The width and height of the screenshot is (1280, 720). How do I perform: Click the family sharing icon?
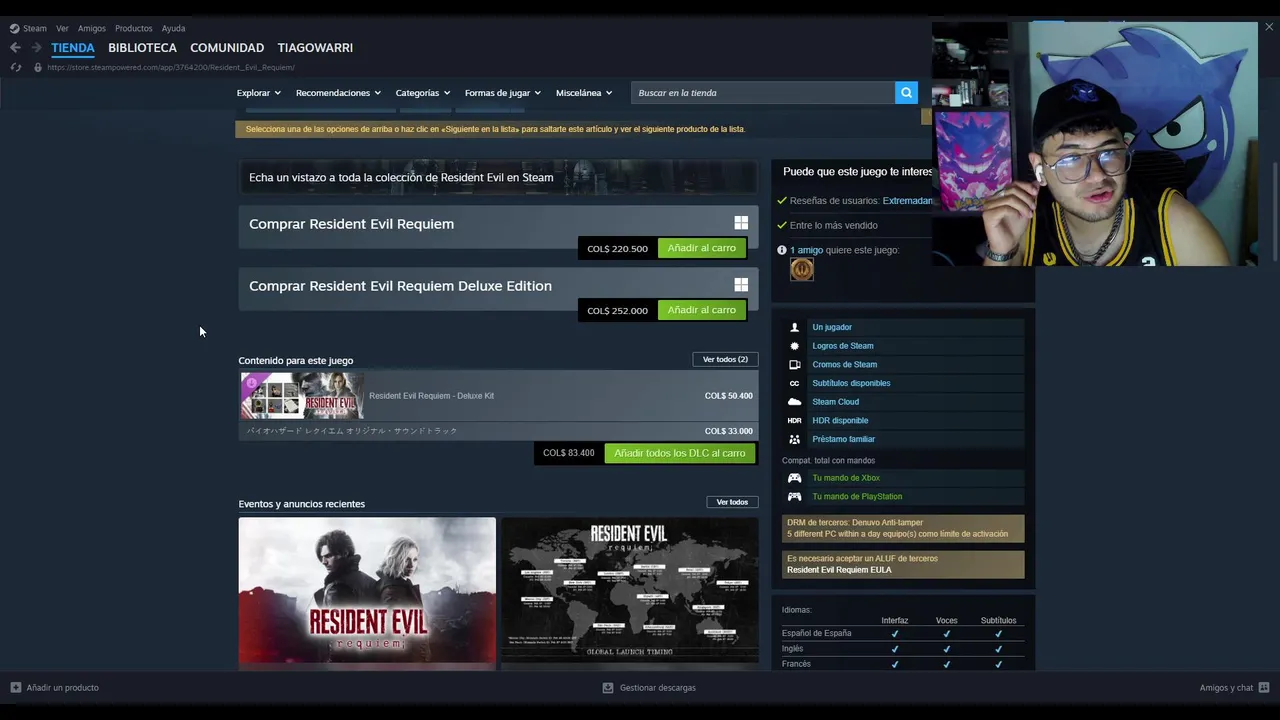(795, 439)
